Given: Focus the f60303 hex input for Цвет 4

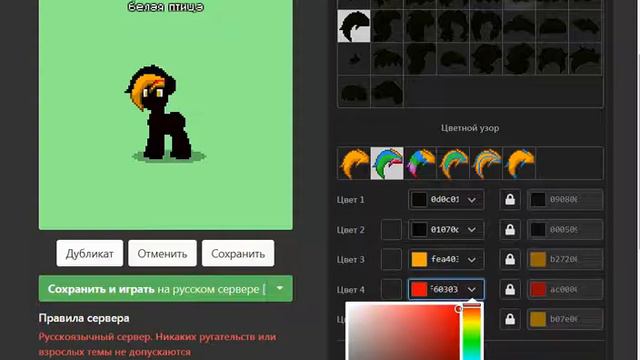Looking at the screenshot, I should 445,289.
